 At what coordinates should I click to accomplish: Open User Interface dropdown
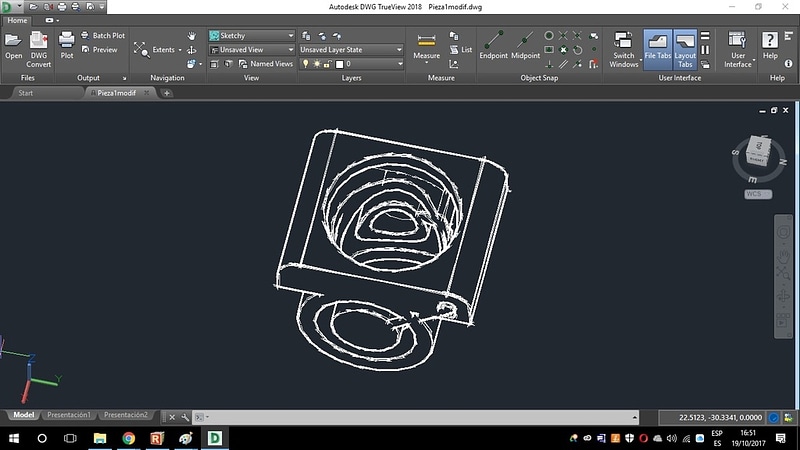(x=738, y=49)
